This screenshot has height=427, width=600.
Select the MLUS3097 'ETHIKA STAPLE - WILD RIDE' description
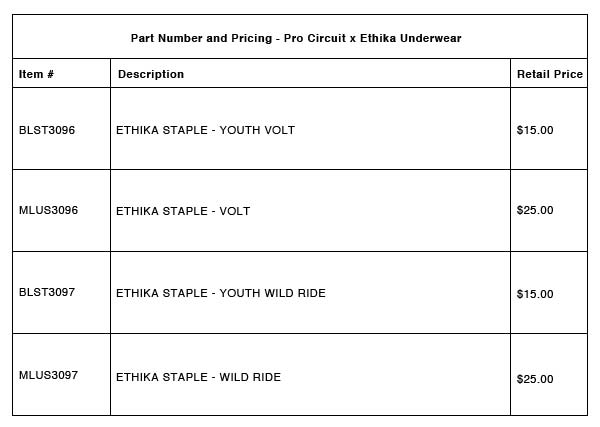(x=198, y=377)
